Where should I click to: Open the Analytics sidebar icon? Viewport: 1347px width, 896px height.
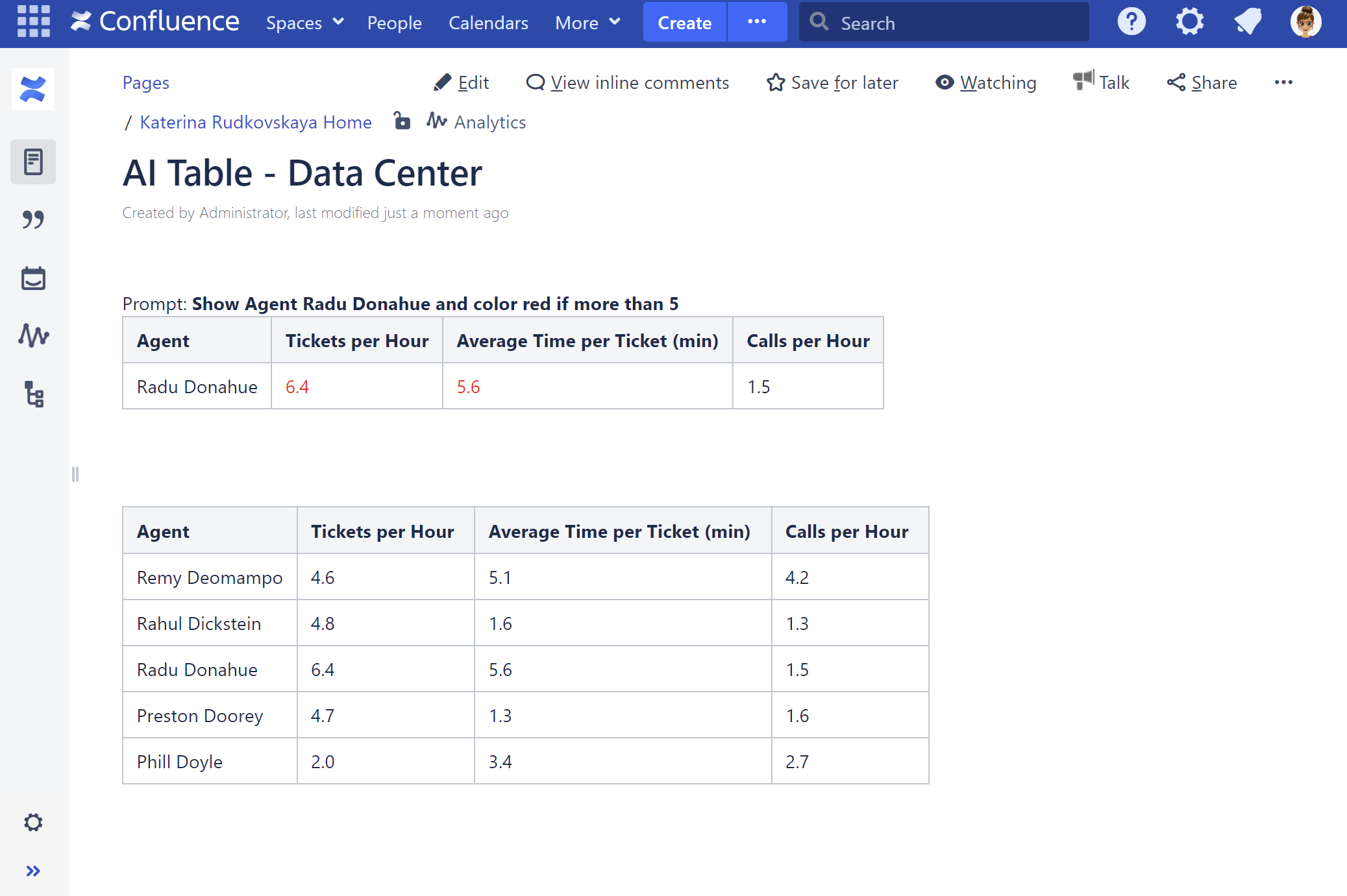[33, 335]
